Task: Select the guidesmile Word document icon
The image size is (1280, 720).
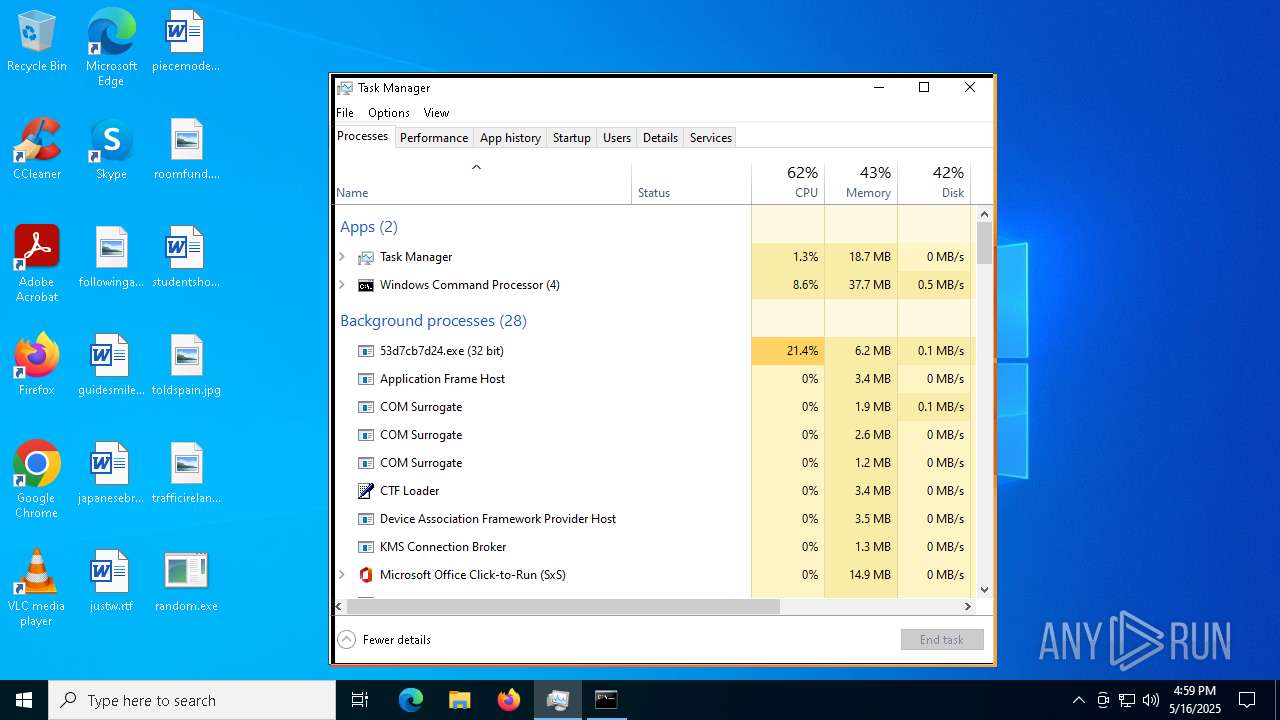Action: click(111, 366)
